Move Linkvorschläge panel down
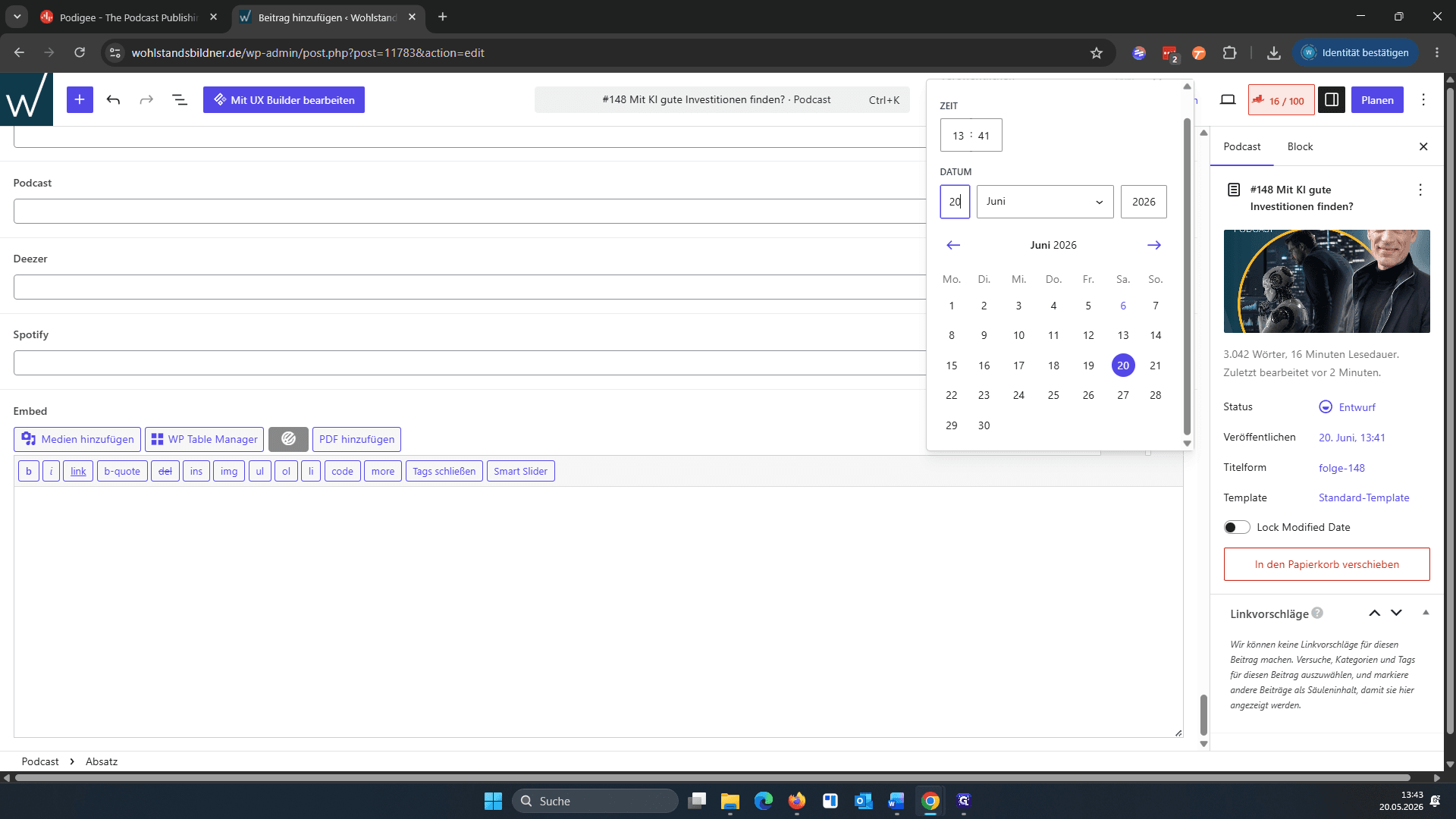1456x819 pixels. pyautogui.click(x=1396, y=613)
